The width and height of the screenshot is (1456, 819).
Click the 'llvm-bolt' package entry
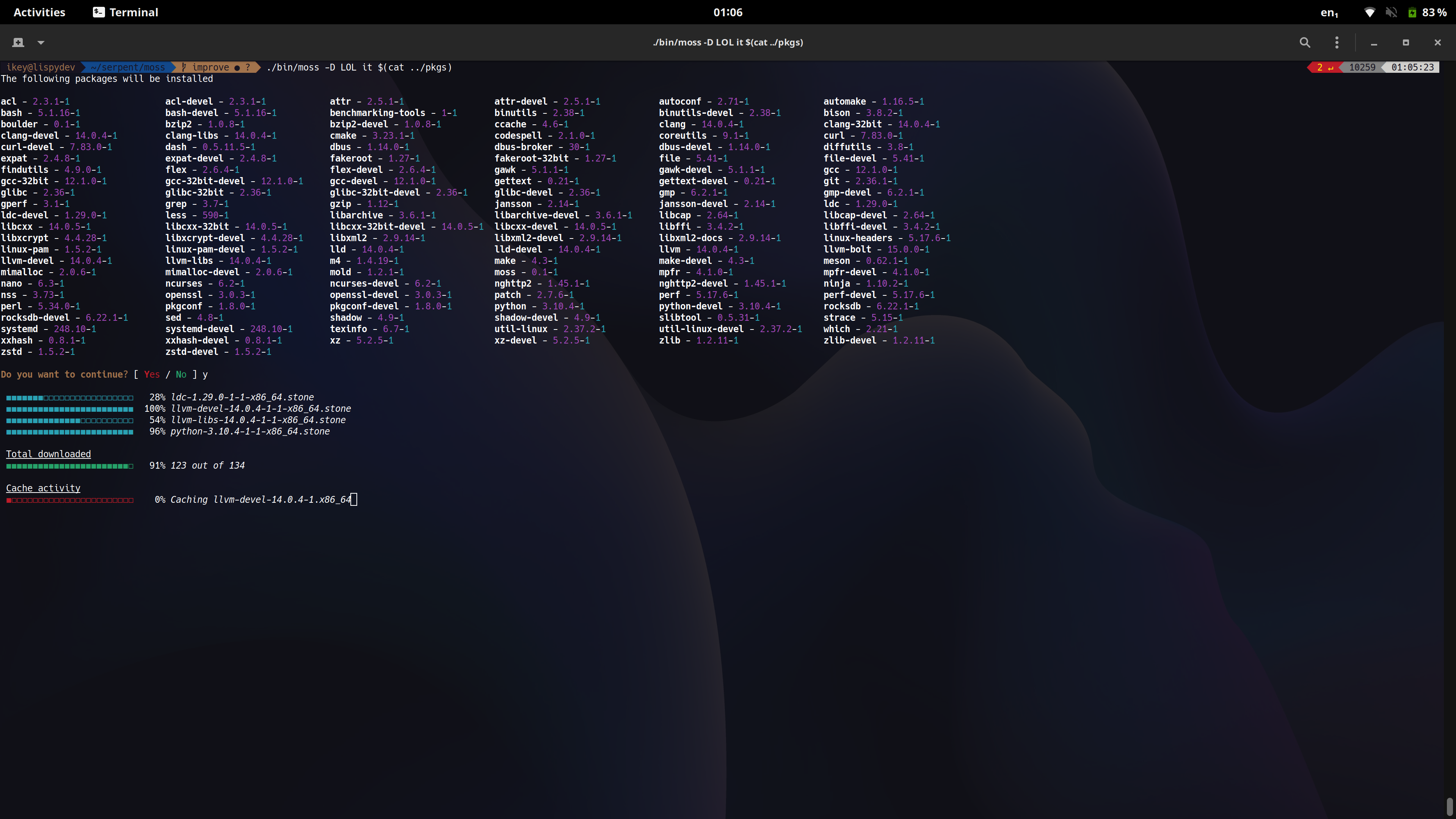click(876, 249)
